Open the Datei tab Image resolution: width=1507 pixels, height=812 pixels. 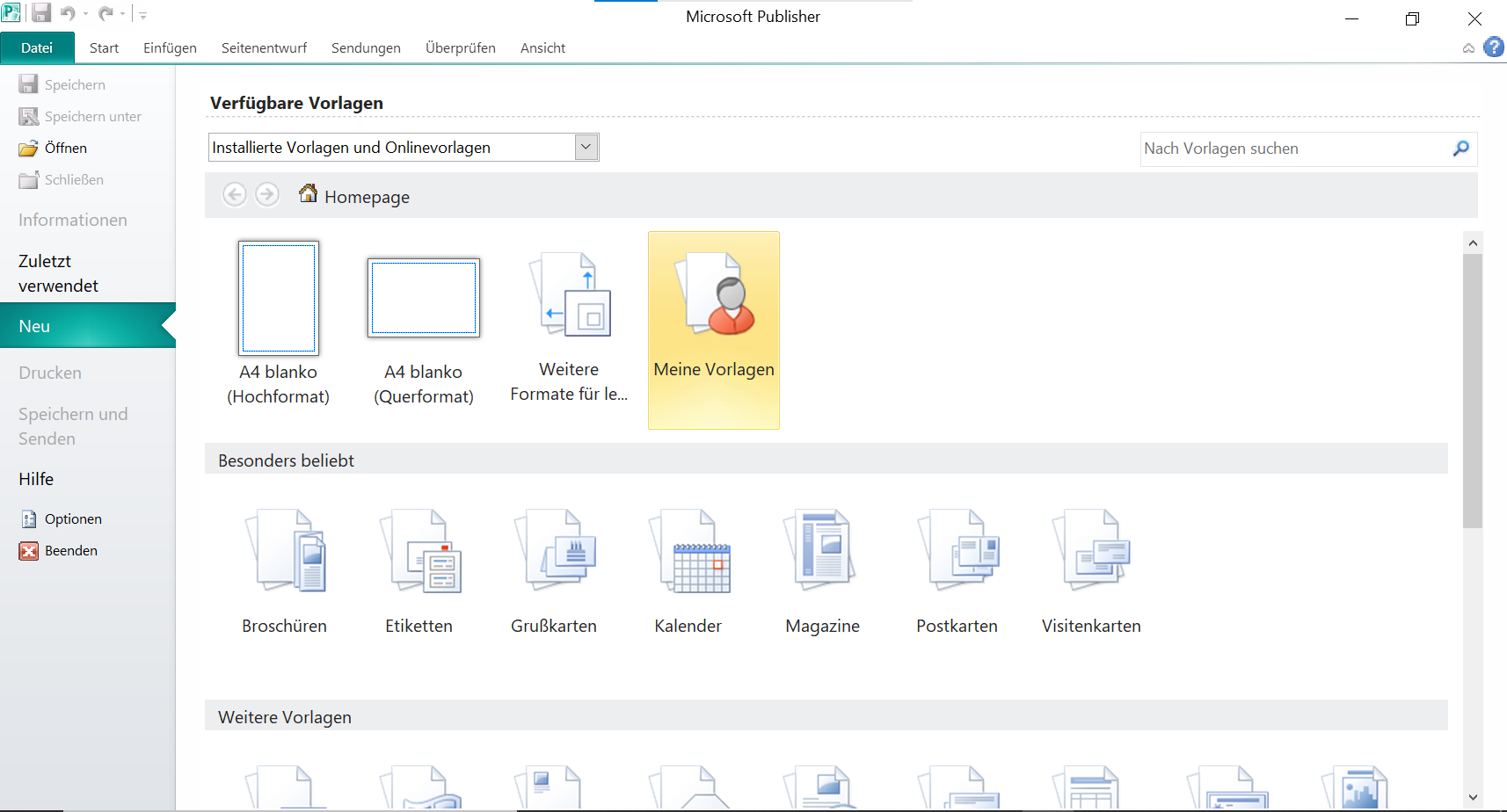coord(37,47)
